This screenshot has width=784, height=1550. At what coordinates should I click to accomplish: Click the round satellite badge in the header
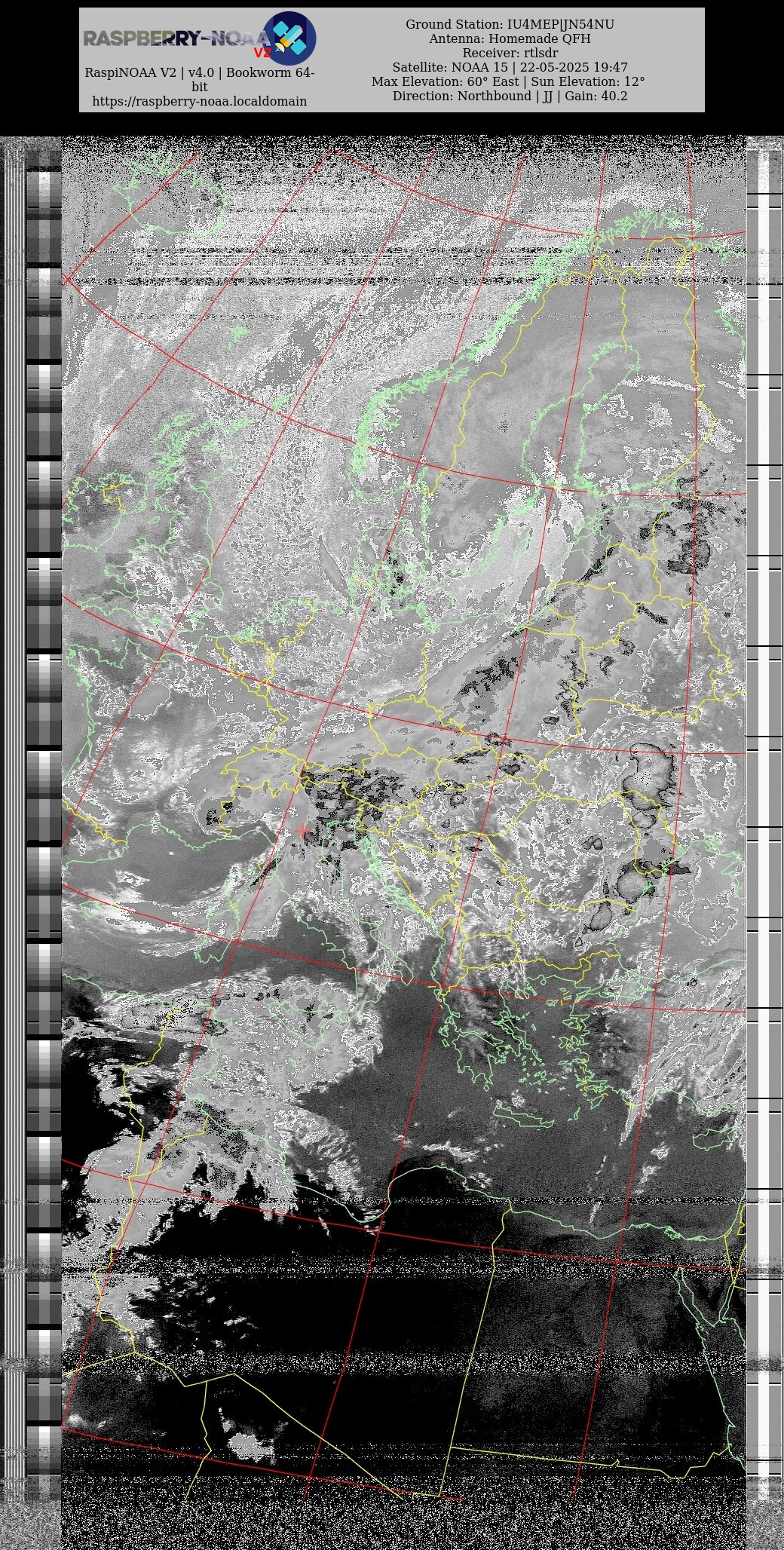click(x=289, y=38)
